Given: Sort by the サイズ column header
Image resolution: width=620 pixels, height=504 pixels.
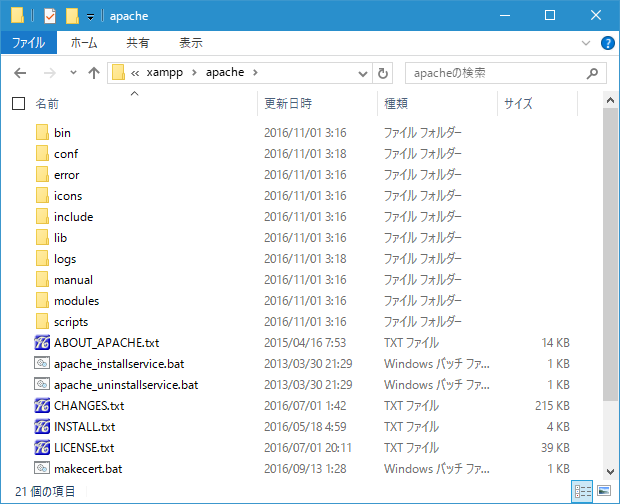Looking at the screenshot, I should (518, 104).
